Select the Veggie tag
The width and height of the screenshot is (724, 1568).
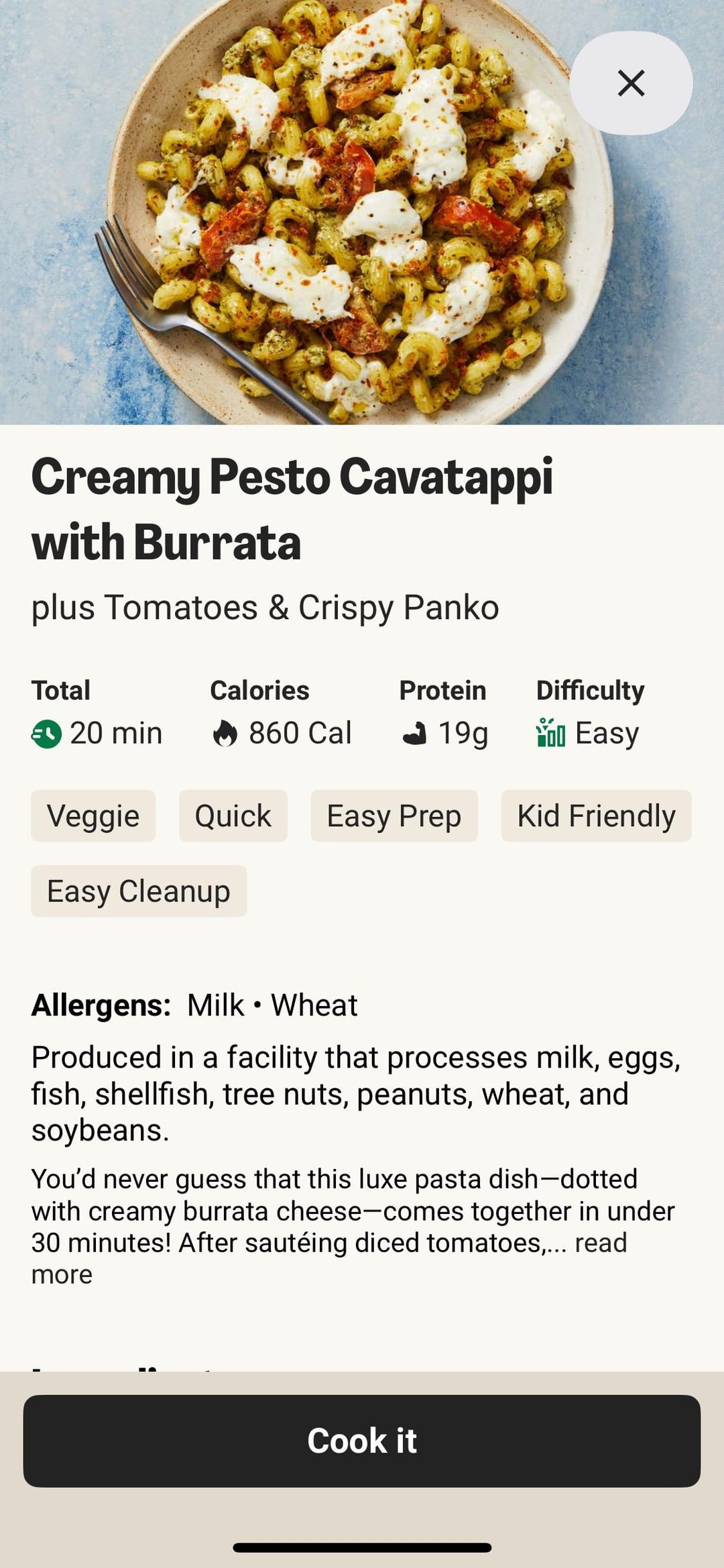[x=93, y=816]
